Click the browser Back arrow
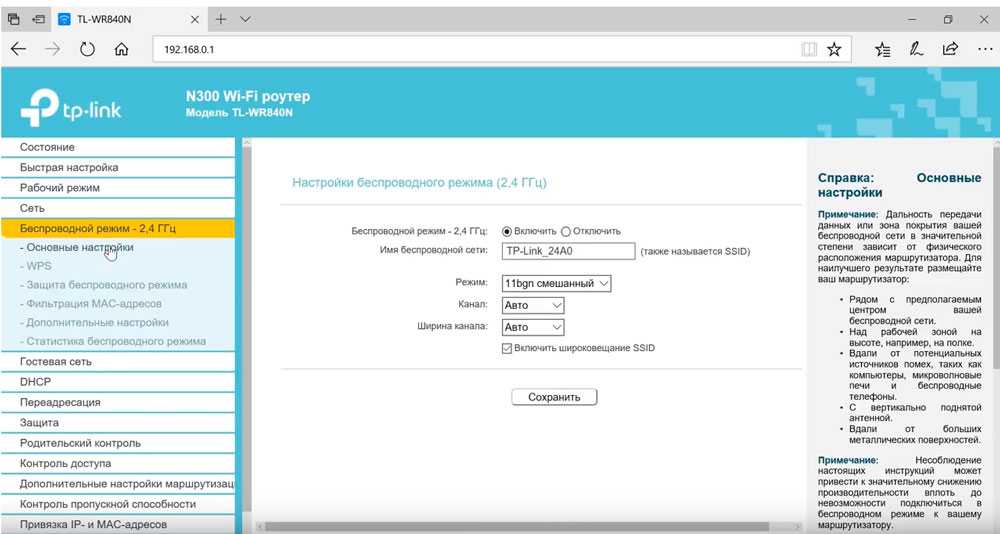This screenshot has height=534, width=1000. tap(19, 49)
